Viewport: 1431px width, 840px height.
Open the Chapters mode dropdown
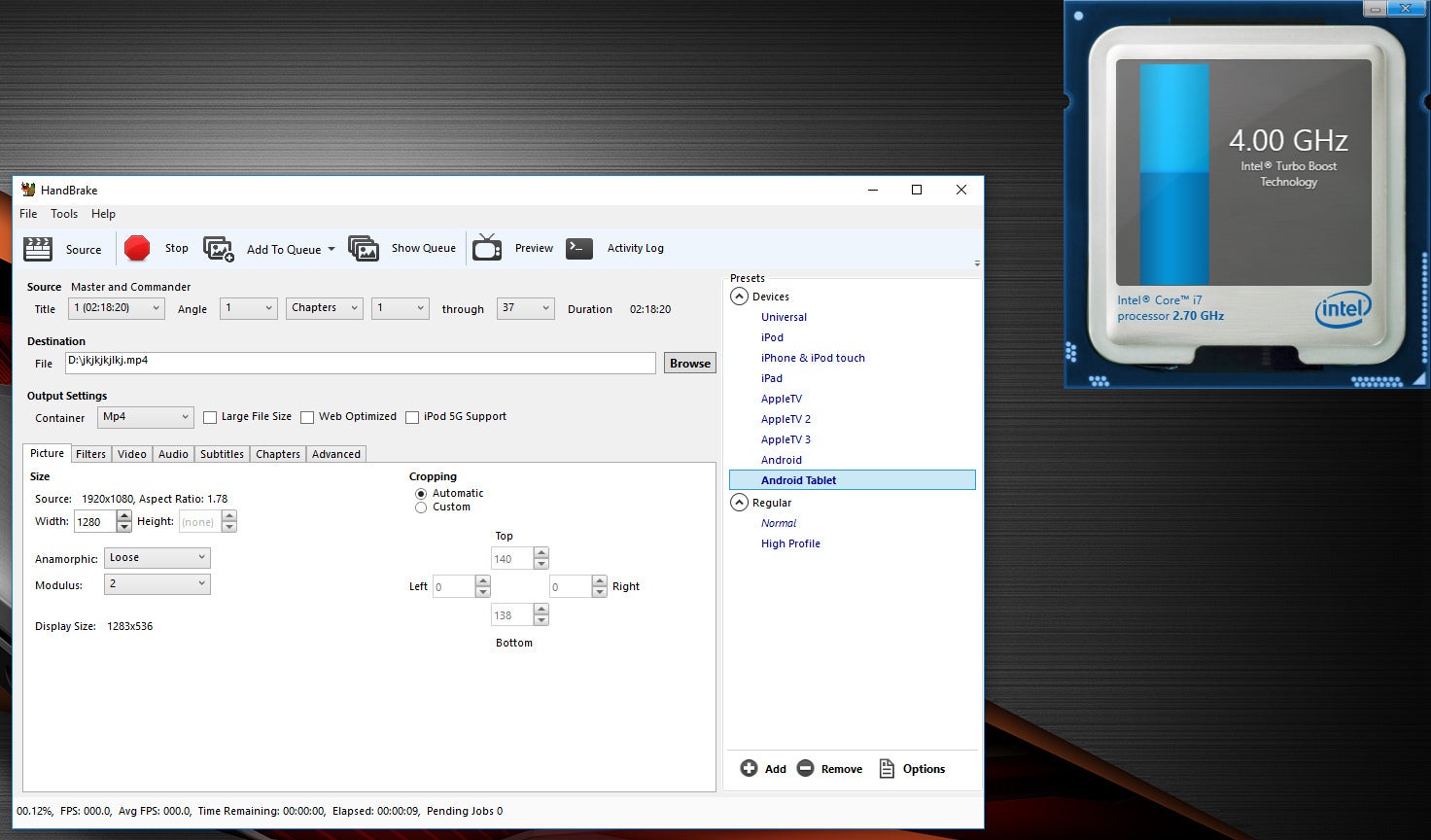click(x=325, y=308)
